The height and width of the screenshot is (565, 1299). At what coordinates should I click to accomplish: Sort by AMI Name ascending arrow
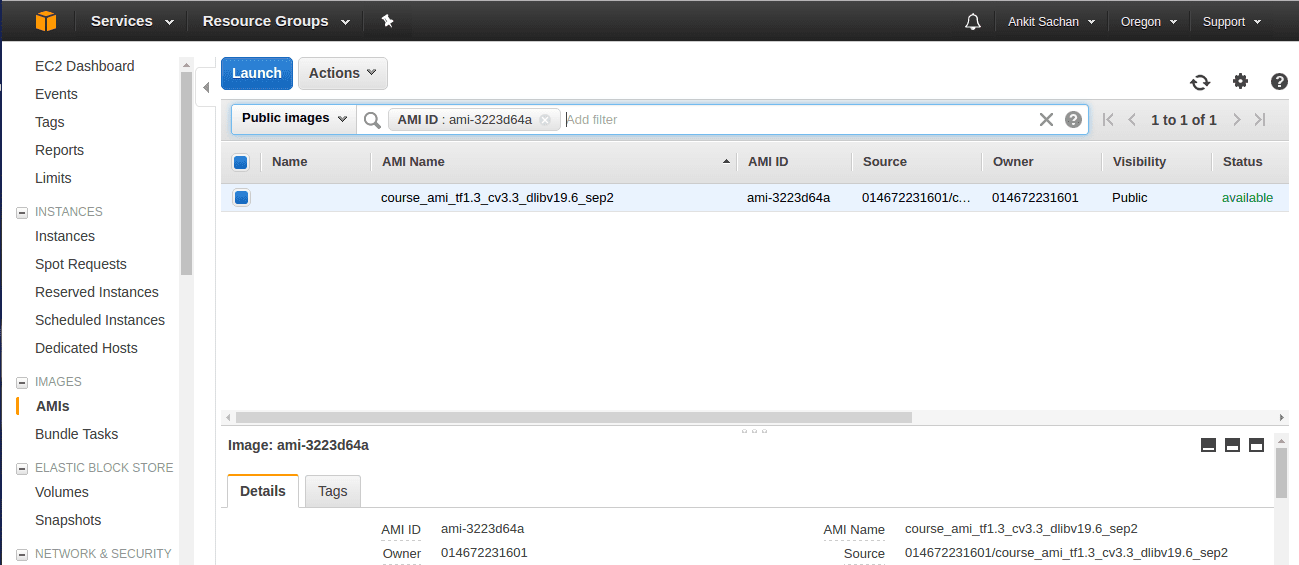[x=726, y=162]
